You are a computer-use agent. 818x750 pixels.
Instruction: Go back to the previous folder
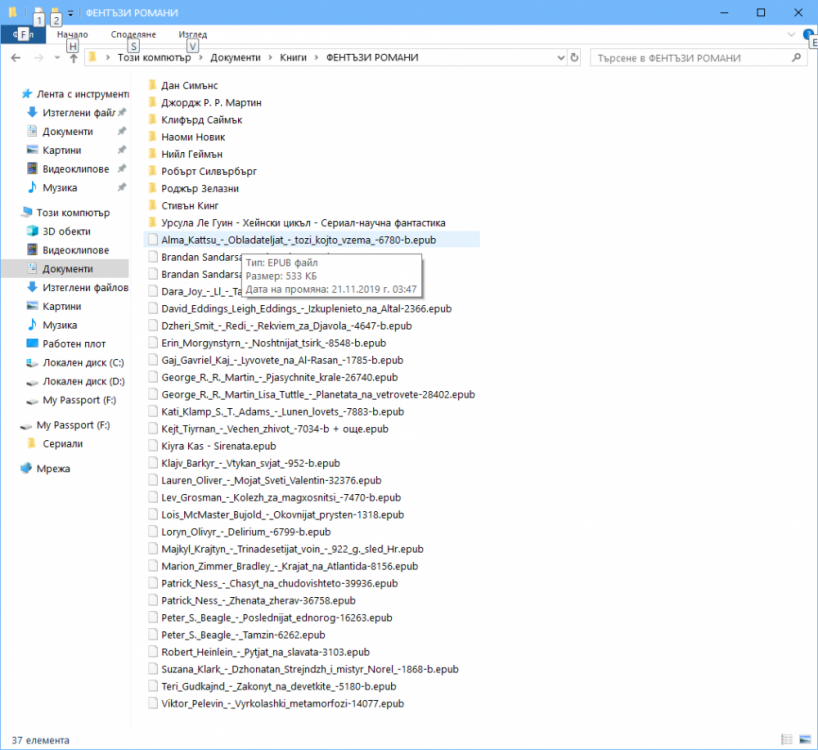click(x=16, y=58)
